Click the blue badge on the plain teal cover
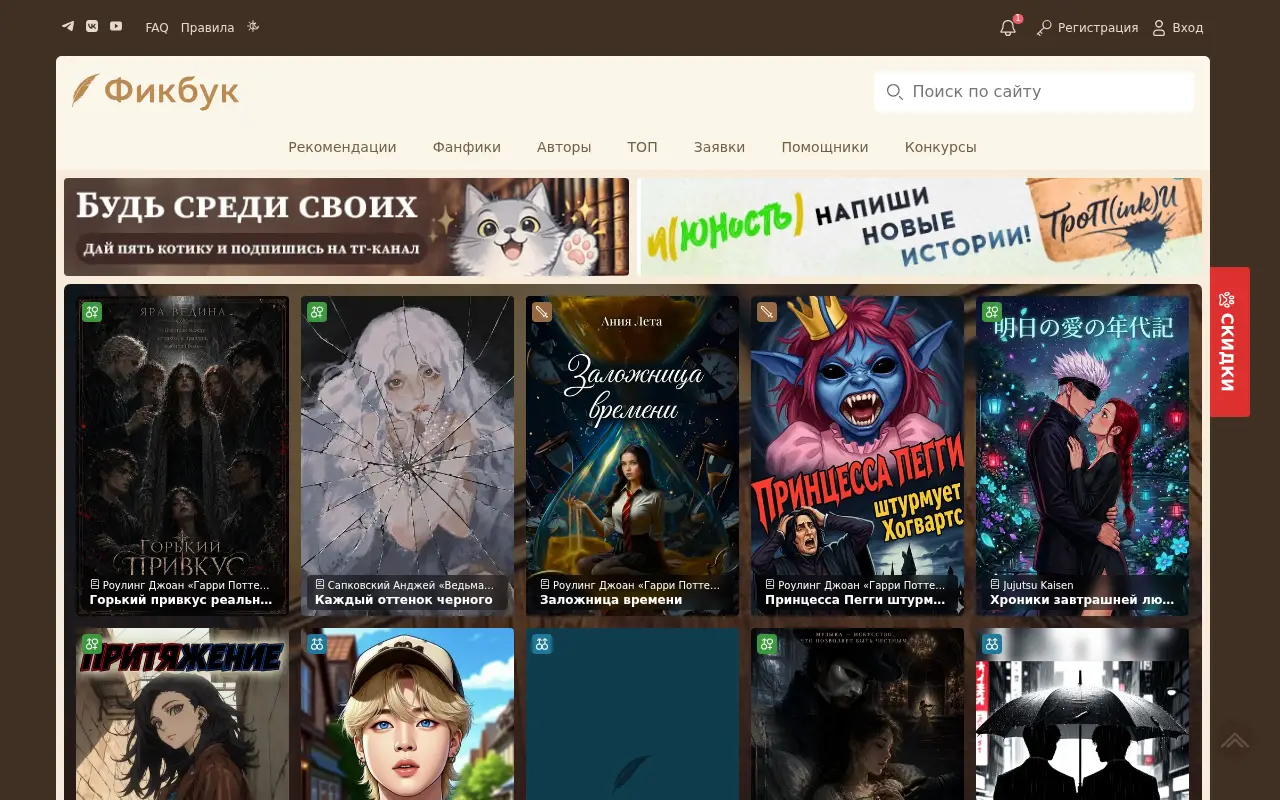 [x=542, y=644]
